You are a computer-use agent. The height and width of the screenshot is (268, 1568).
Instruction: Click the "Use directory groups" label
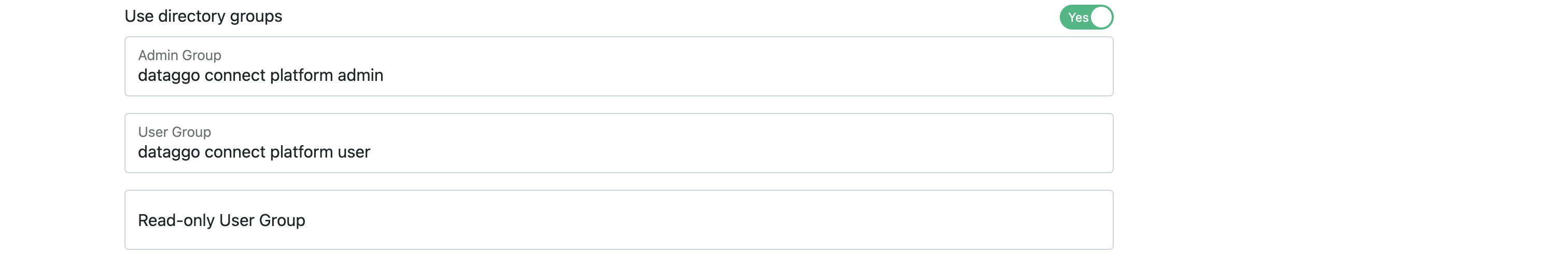203,17
